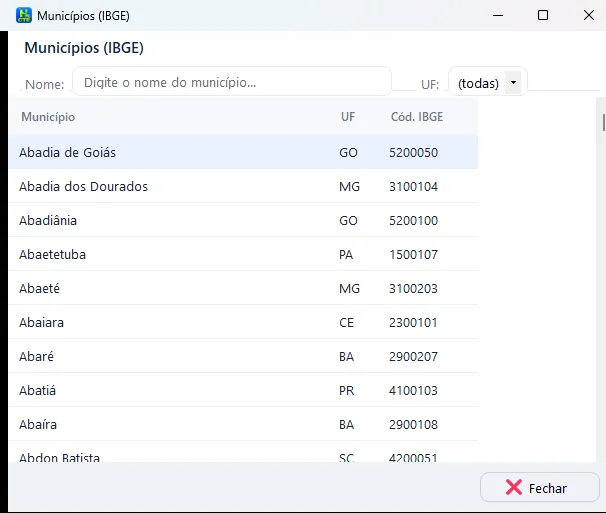606x513 pixels.
Task: Click the IBGE code 2300101
Action: click(x=413, y=322)
